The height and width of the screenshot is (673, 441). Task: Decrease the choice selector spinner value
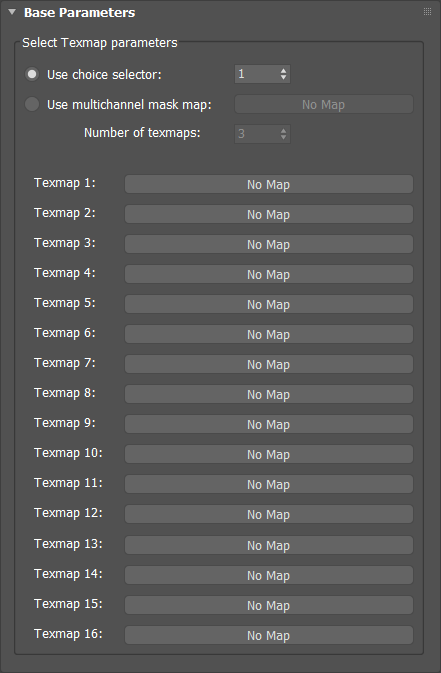(283, 77)
